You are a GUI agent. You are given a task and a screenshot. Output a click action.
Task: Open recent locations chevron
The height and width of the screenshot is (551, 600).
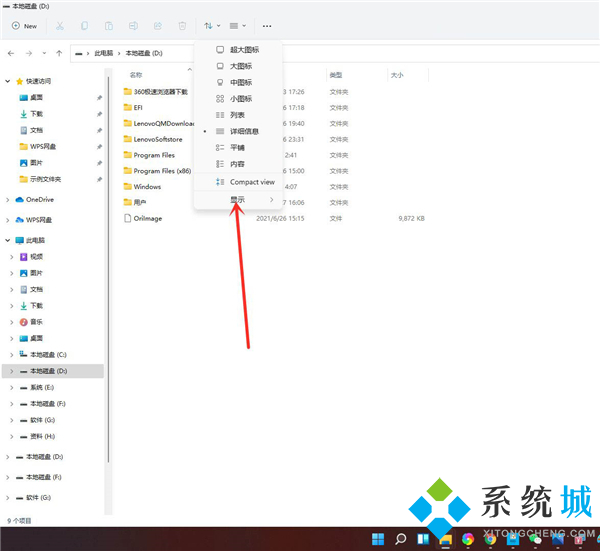tap(44, 53)
